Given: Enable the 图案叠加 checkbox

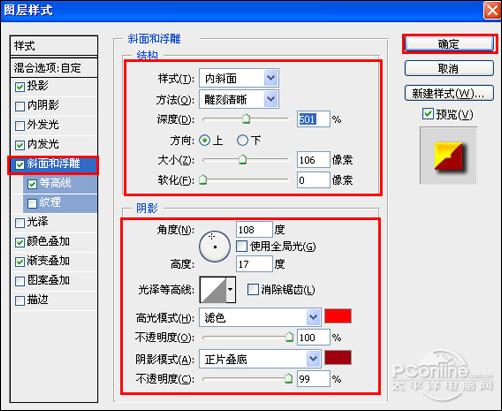Looking at the screenshot, I should [20, 281].
